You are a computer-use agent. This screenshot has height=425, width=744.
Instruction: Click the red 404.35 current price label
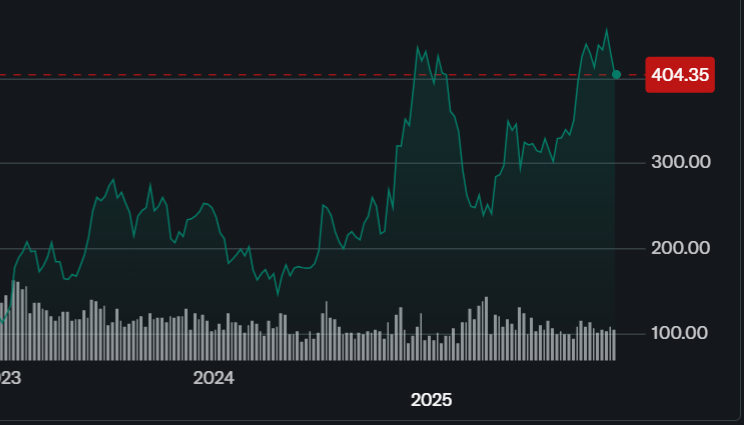pos(680,75)
